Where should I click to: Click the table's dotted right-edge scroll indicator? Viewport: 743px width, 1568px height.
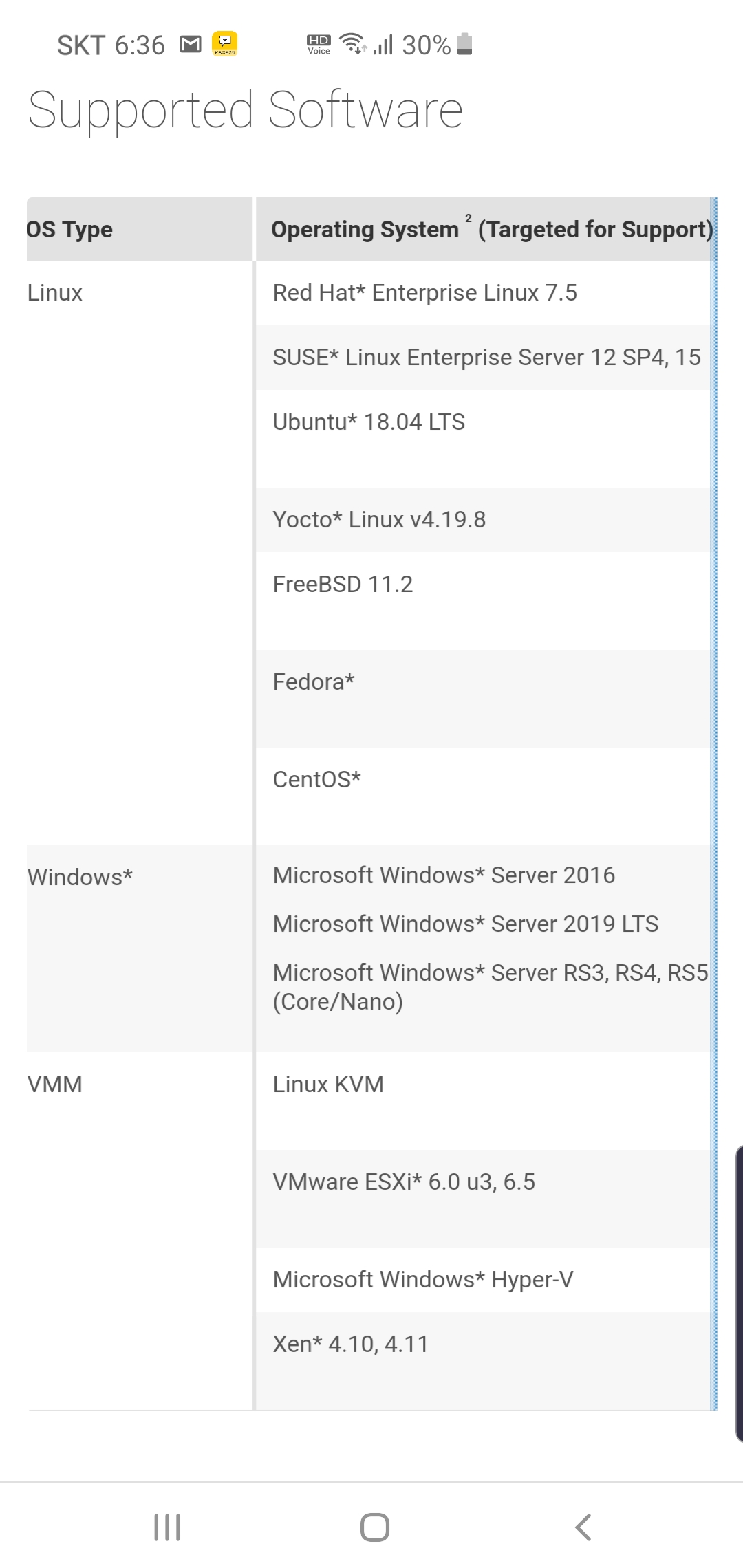pyautogui.click(x=714, y=803)
